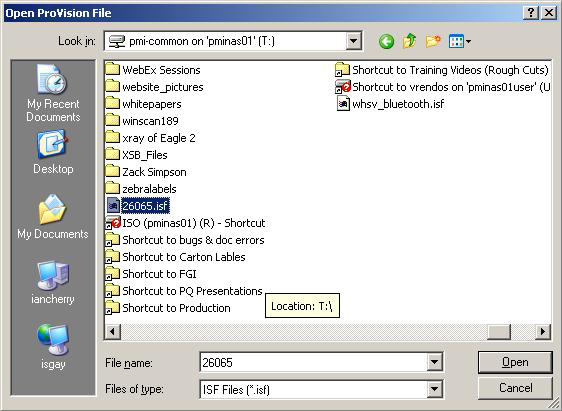This screenshot has height=411, width=562.
Task: Click the whsv_bluetooth.isf file icon
Action: (343, 104)
